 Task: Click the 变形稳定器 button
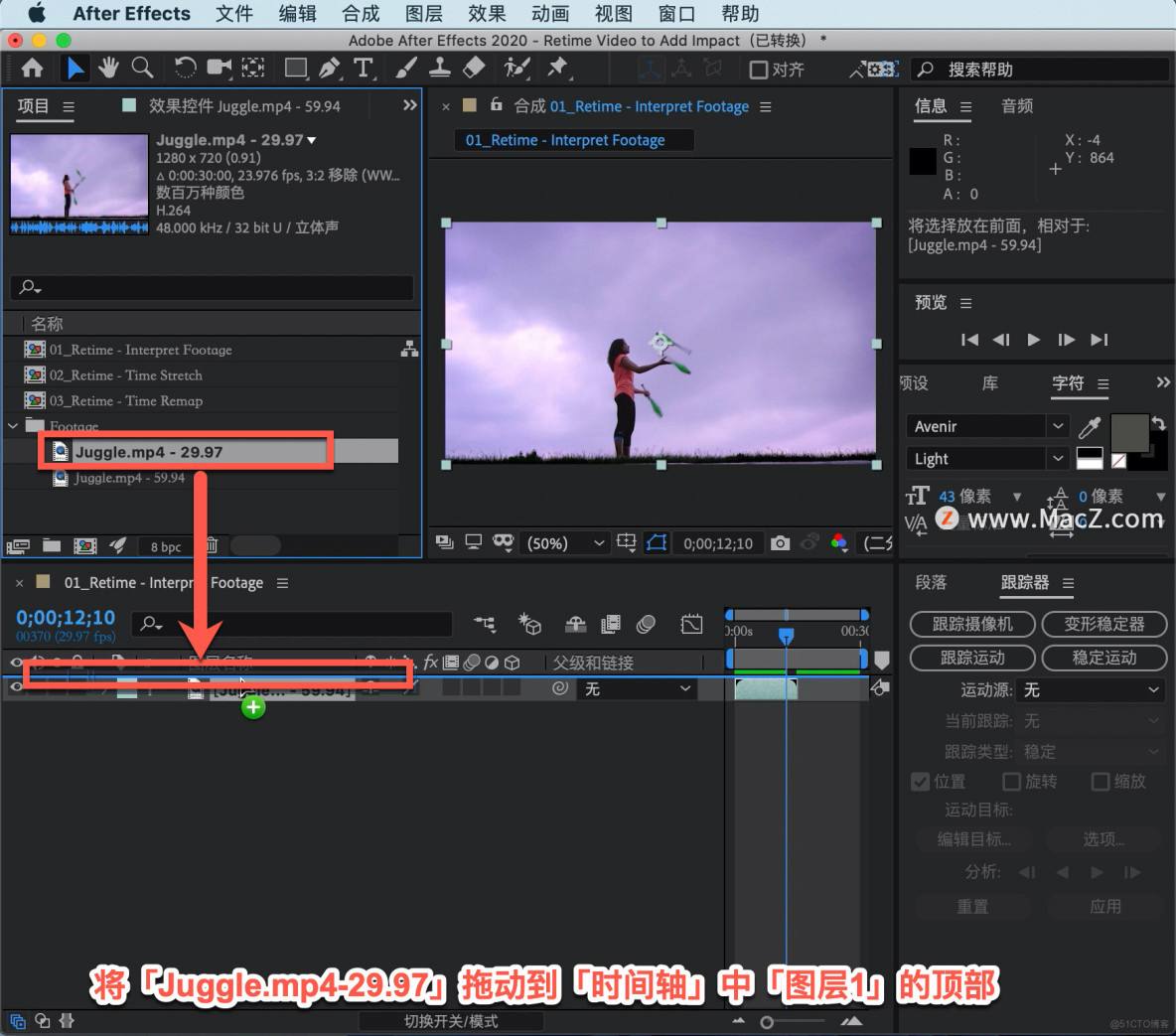coord(1104,624)
